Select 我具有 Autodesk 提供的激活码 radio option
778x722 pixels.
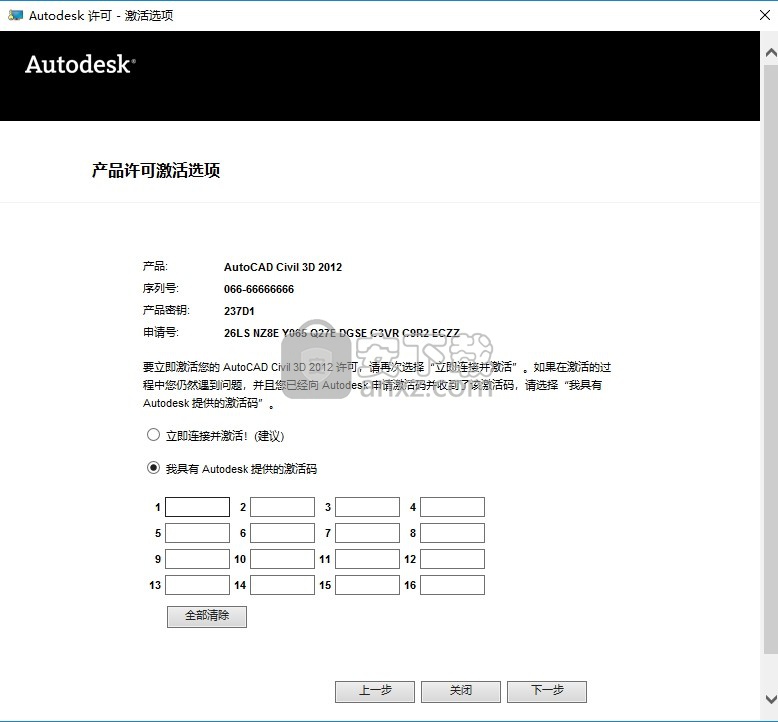(x=153, y=468)
